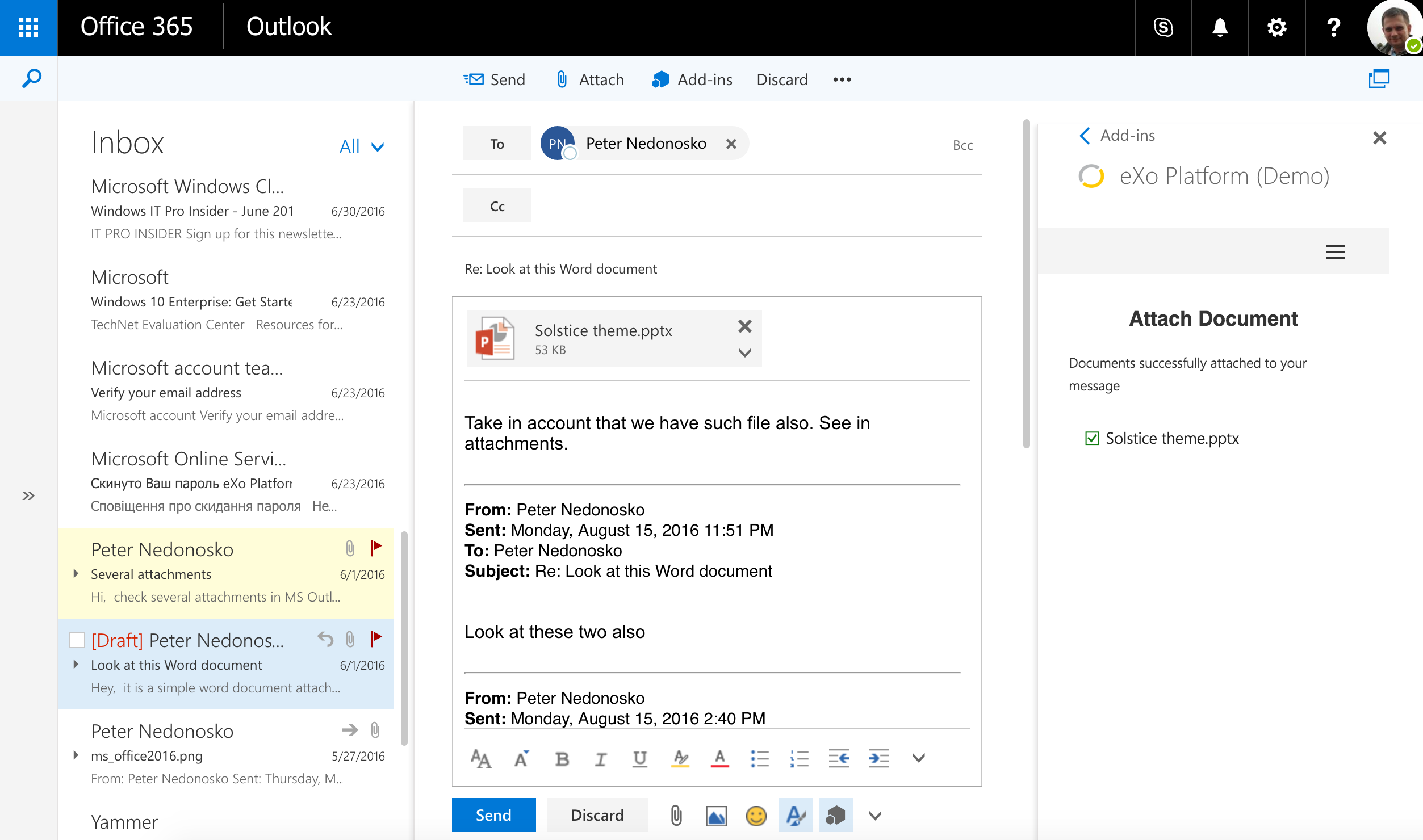The width and height of the screenshot is (1423, 840).
Task: Apply bold formatting in the editor
Action: tap(562, 759)
